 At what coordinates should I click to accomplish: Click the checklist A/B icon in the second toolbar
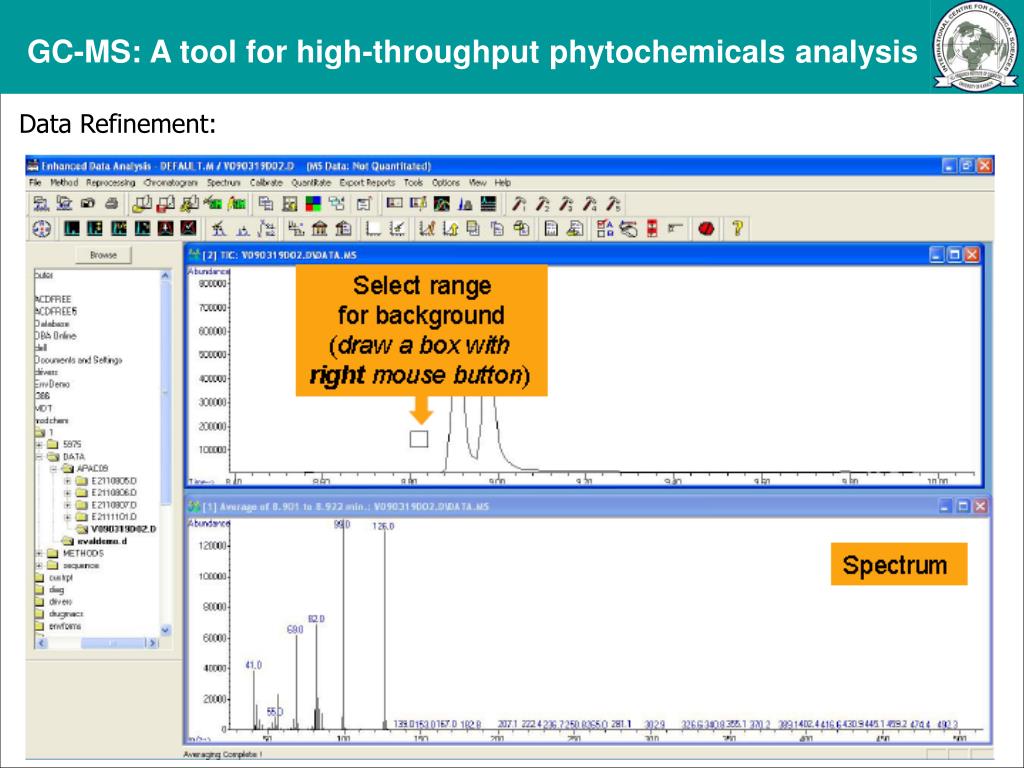[605, 229]
